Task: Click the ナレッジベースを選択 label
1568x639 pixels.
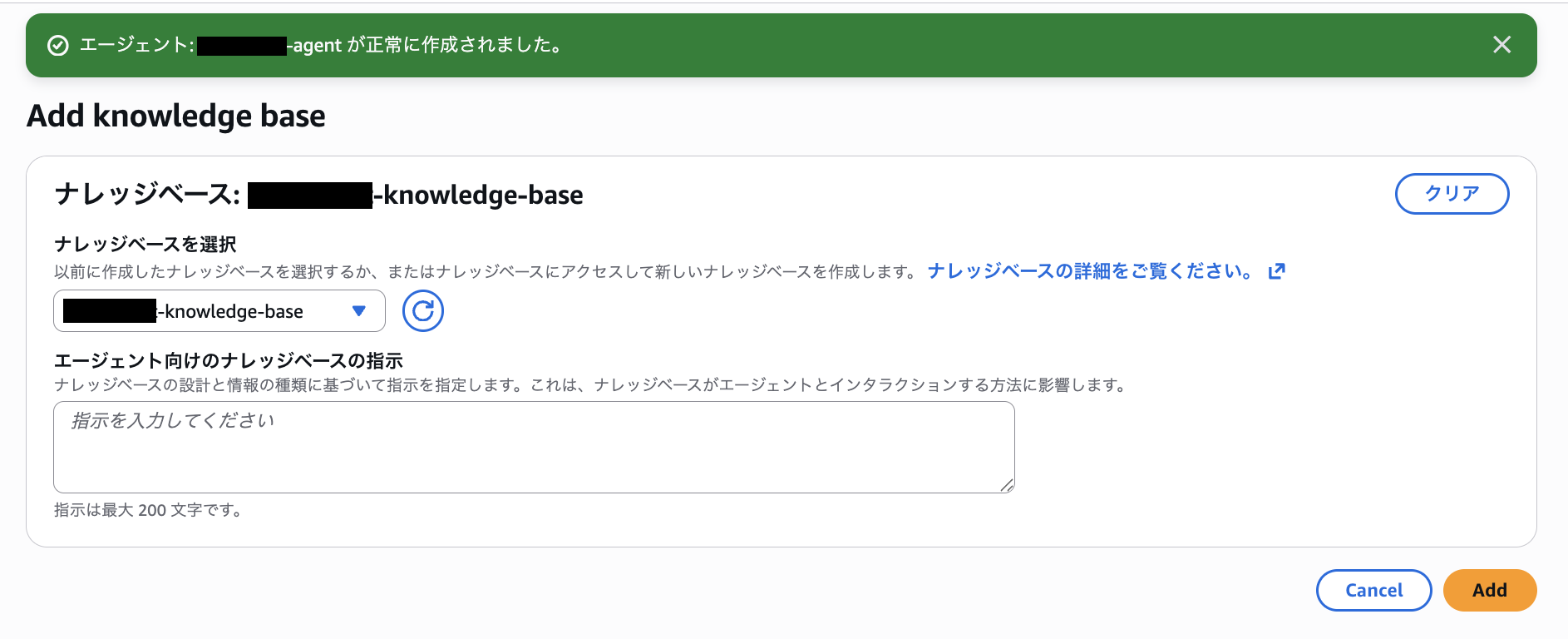Action: (145, 245)
